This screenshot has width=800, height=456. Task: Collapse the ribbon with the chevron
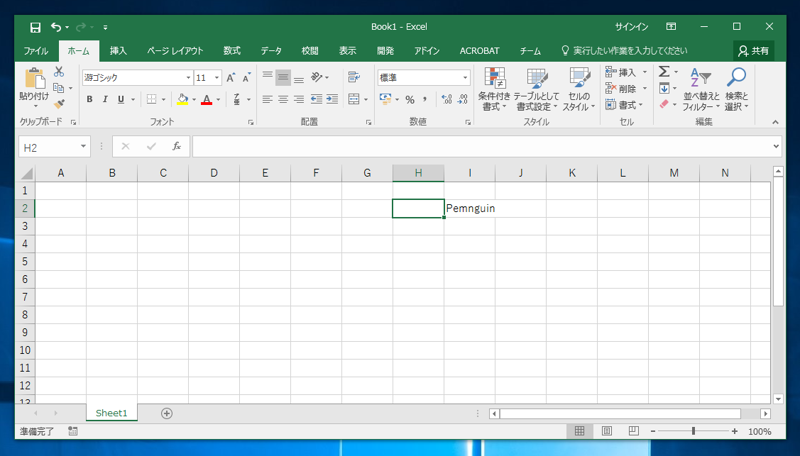[775, 122]
